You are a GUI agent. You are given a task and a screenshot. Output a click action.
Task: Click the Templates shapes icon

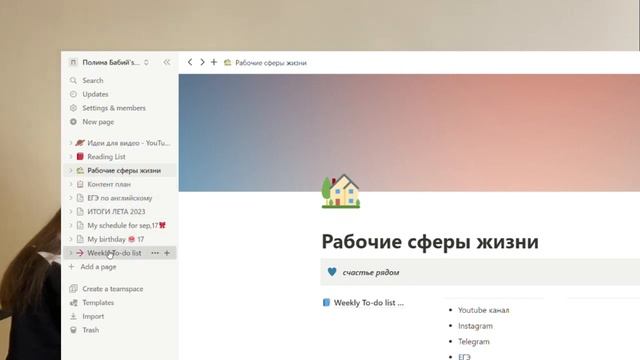[73, 303]
